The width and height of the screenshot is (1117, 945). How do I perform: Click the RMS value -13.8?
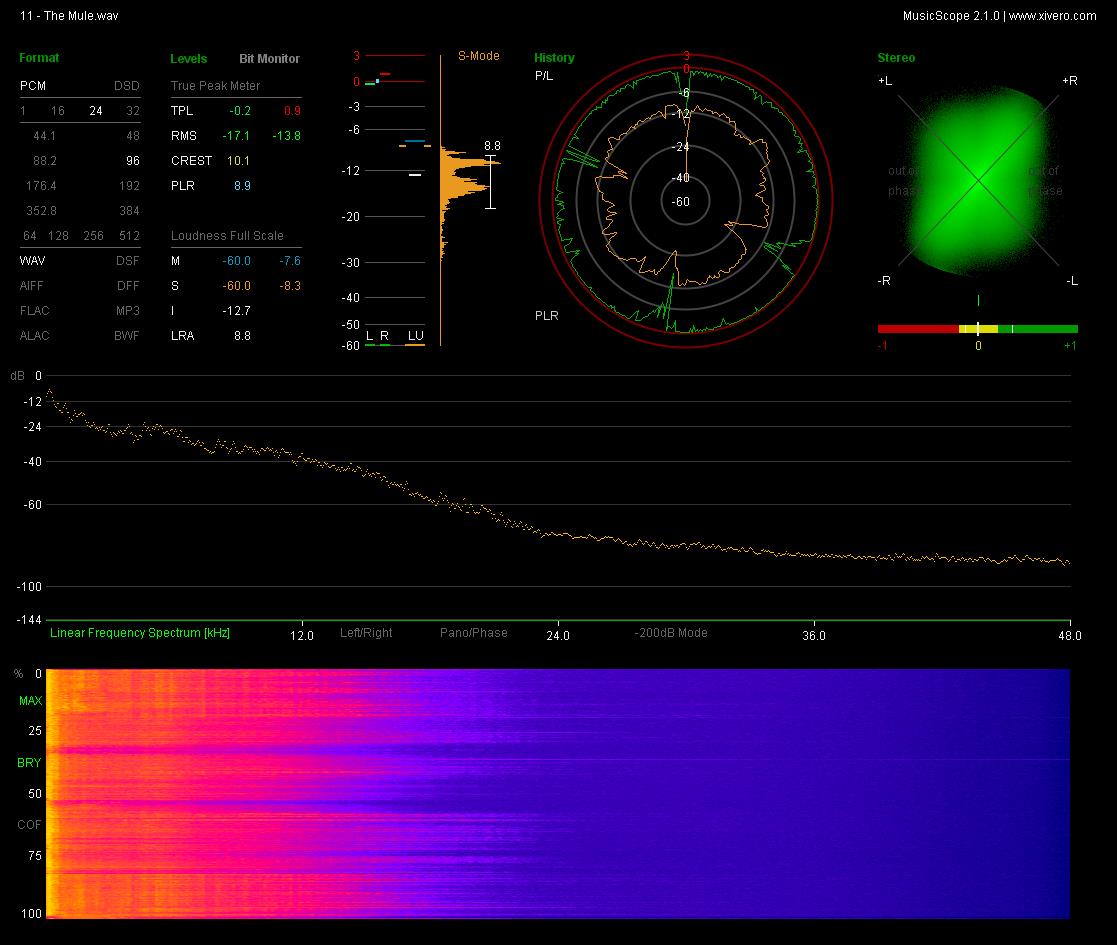[286, 135]
